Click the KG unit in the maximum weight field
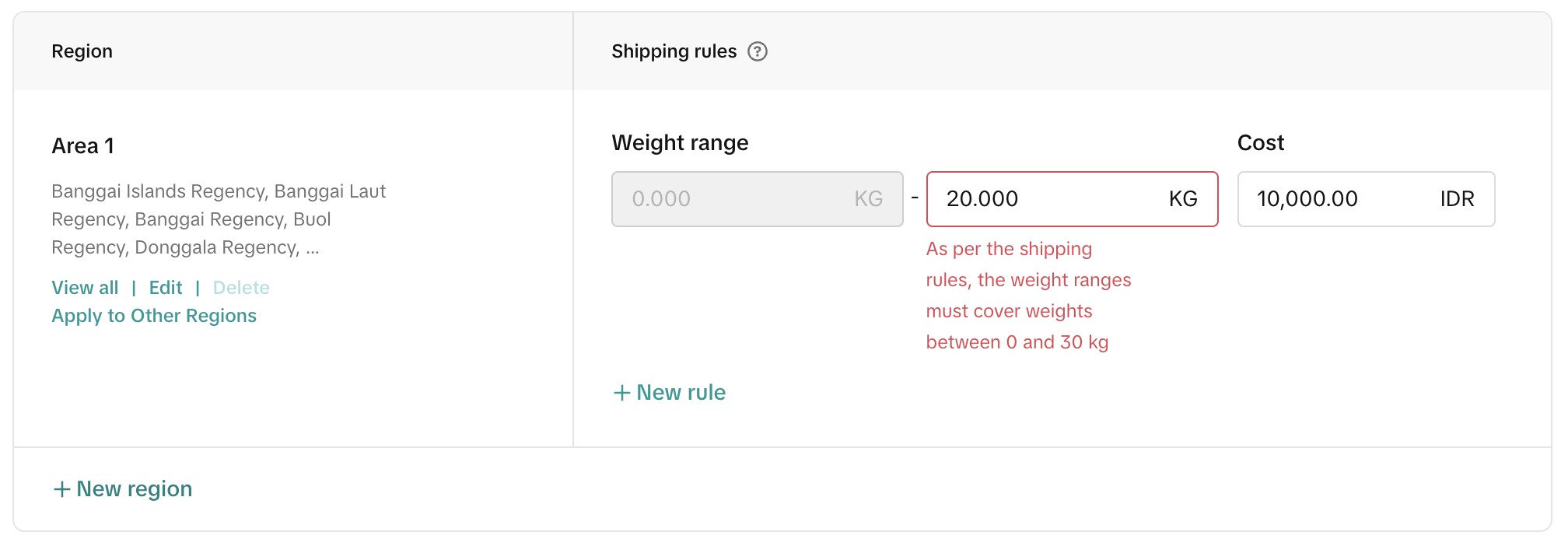This screenshot has height=546, width=1568. pyautogui.click(x=1183, y=199)
